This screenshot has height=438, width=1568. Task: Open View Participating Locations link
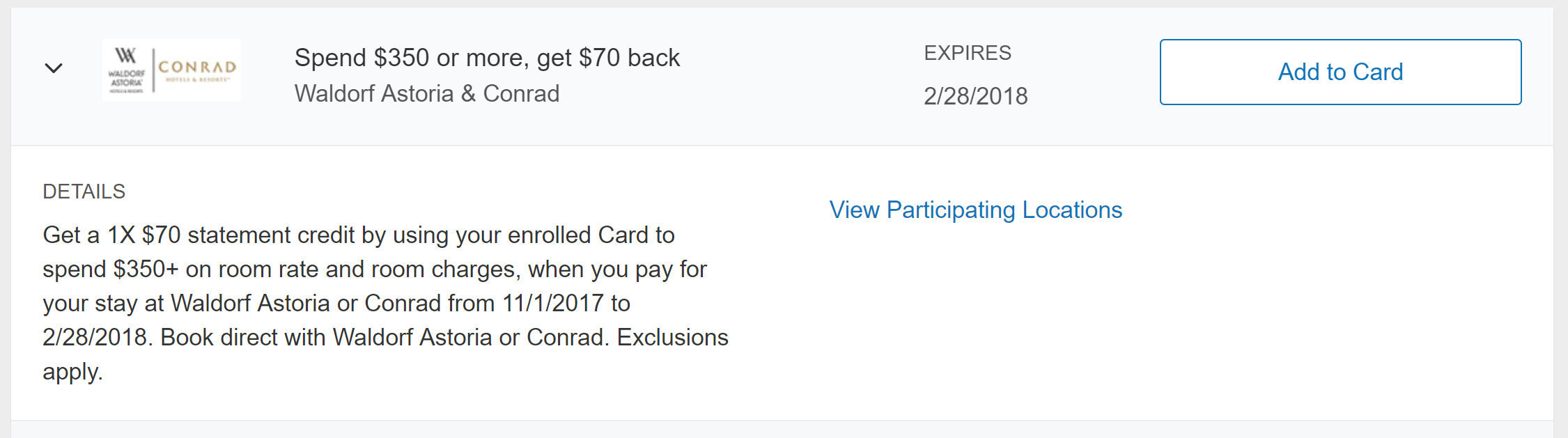tap(975, 210)
